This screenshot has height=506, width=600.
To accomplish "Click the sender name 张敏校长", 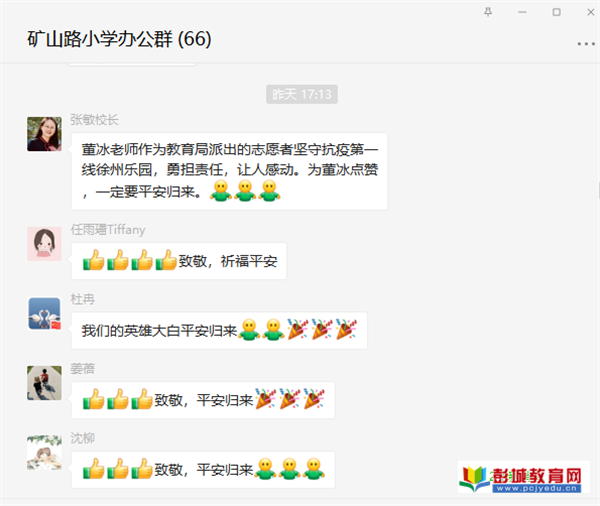I will point(95,120).
